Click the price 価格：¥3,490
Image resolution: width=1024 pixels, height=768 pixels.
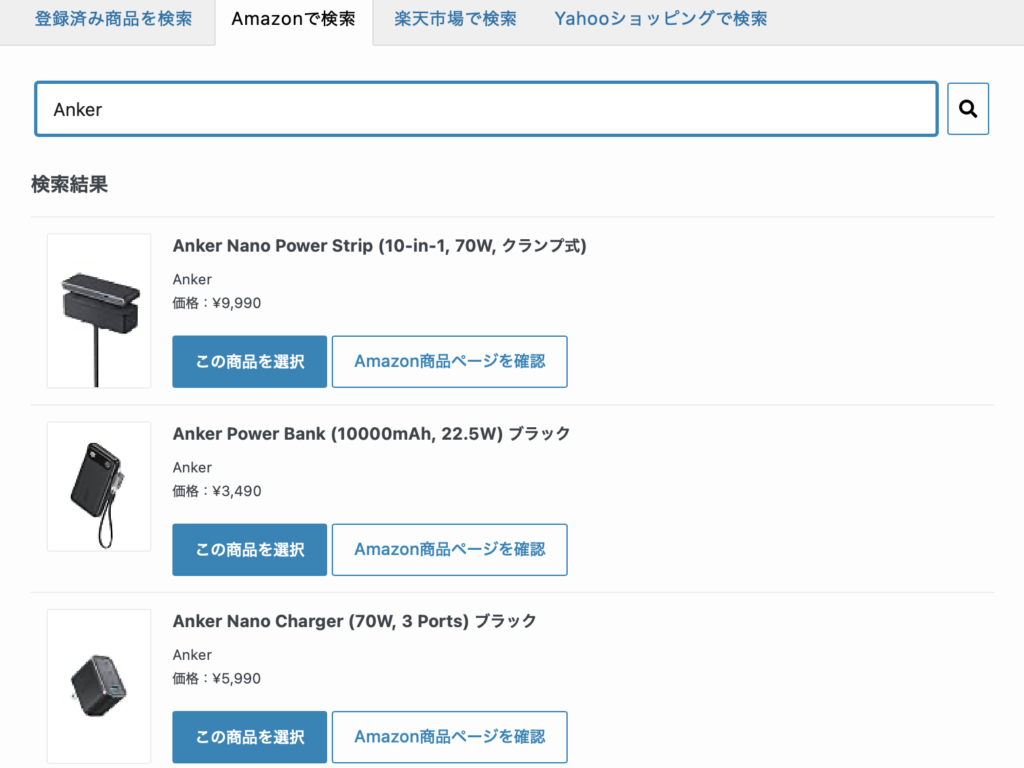216,491
